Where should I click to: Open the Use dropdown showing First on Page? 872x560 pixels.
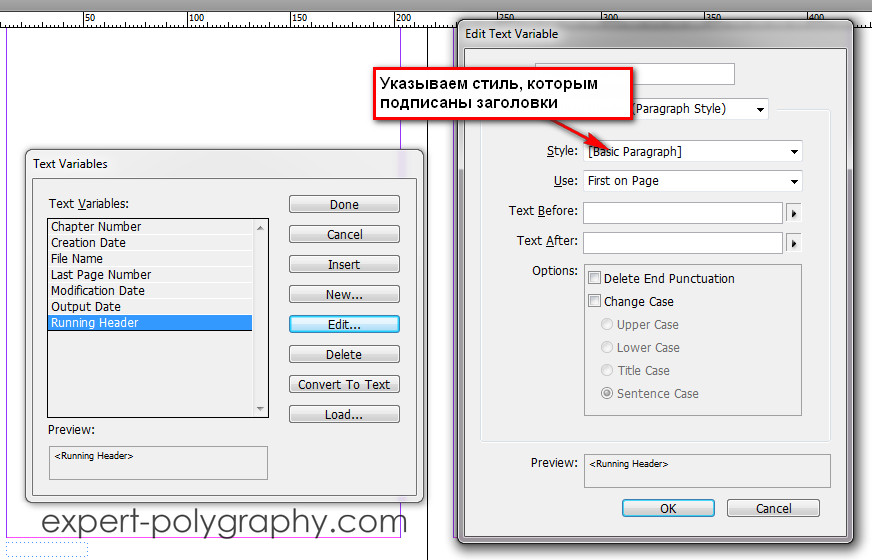[x=692, y=181]
